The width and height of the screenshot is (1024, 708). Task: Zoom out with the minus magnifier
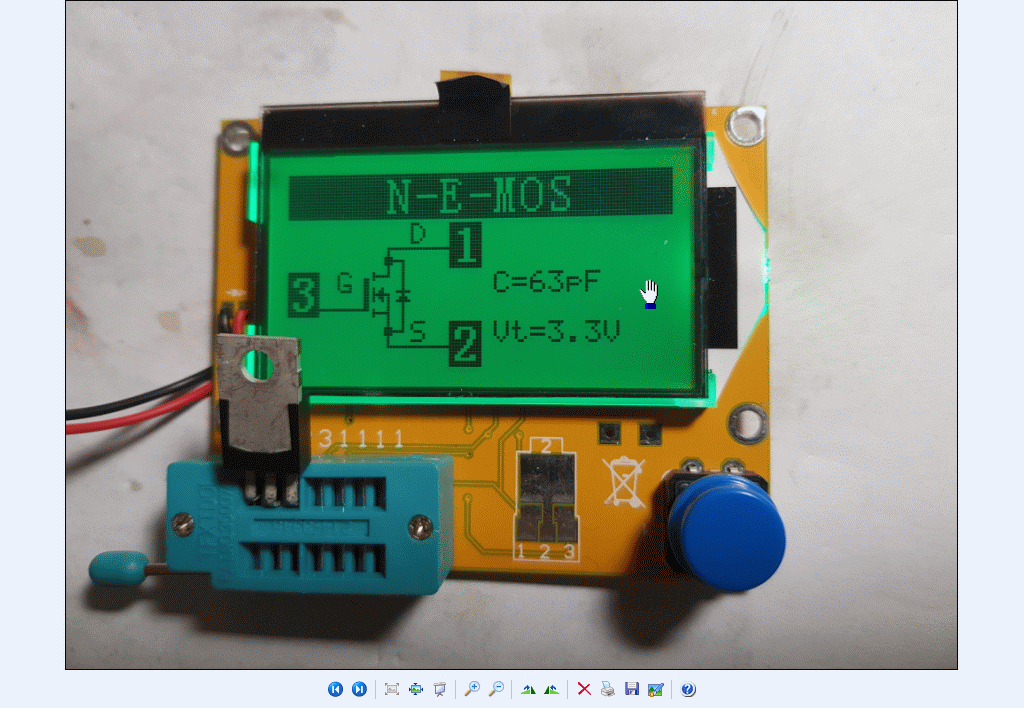pos(495,689)
